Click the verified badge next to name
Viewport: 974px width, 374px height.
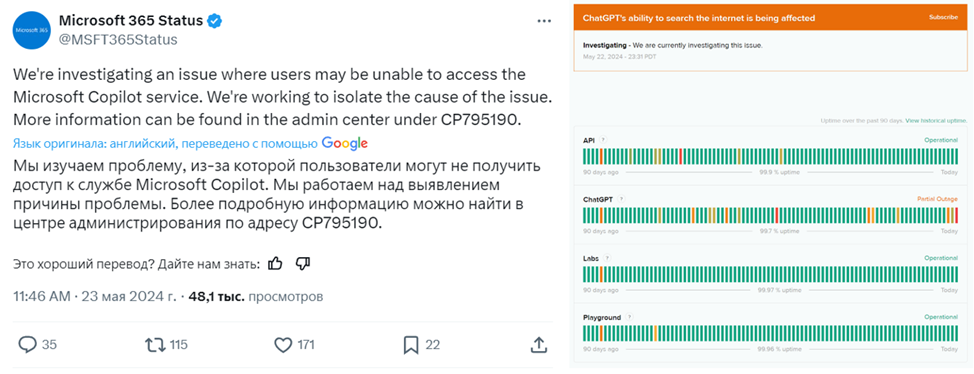point(215,21)
